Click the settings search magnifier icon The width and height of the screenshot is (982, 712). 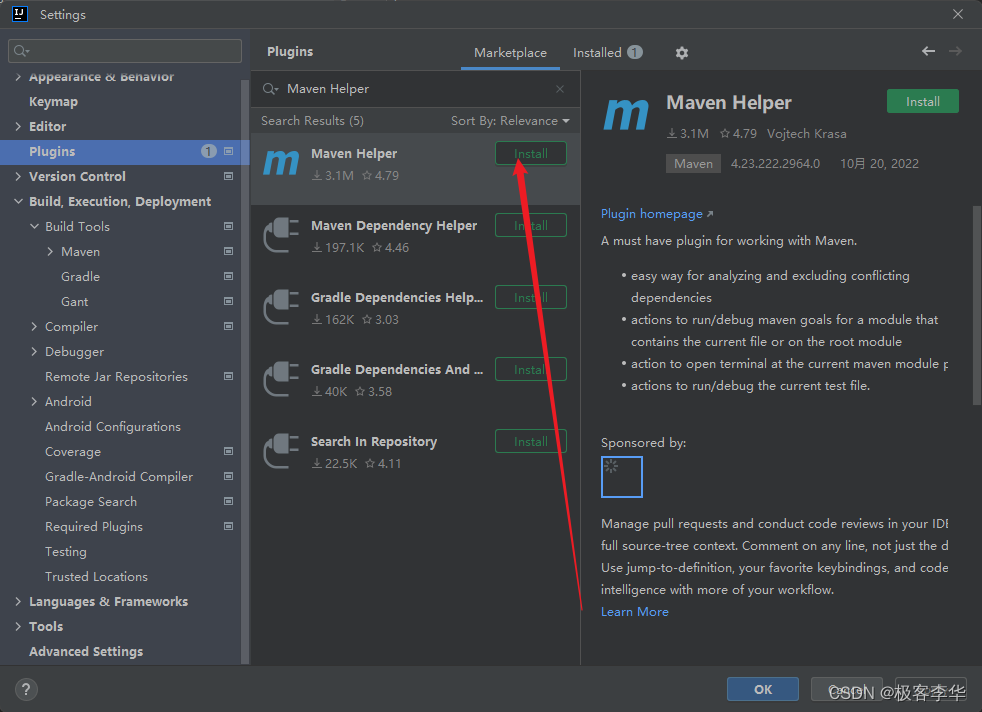click(21, 51)
